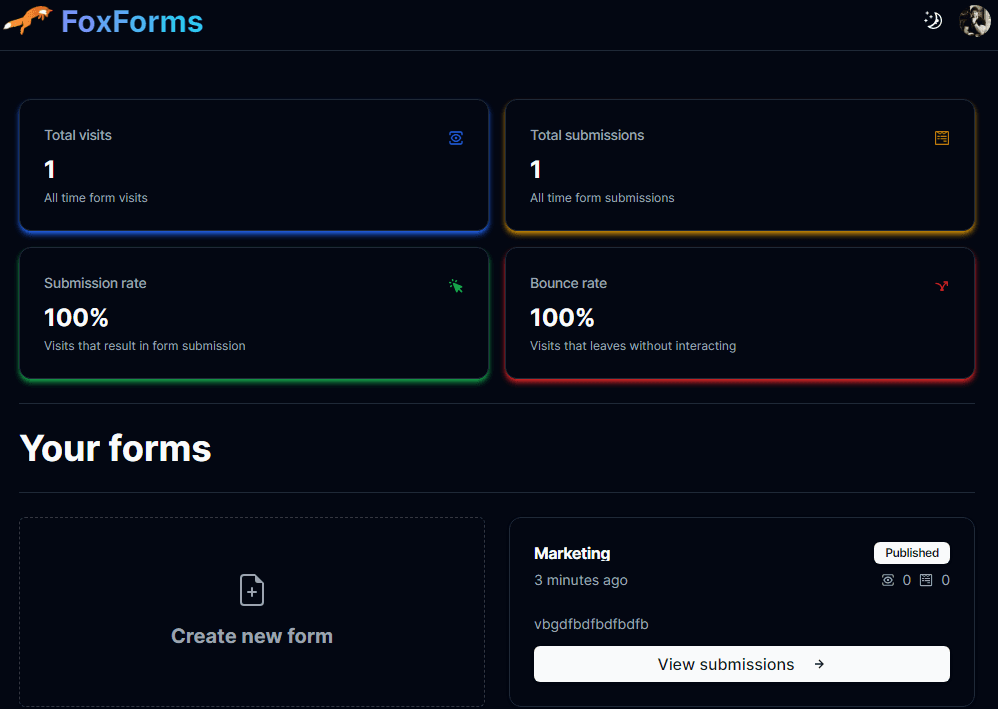
Task: Click the cursor icon in Submission rate card
Action: 456,286
